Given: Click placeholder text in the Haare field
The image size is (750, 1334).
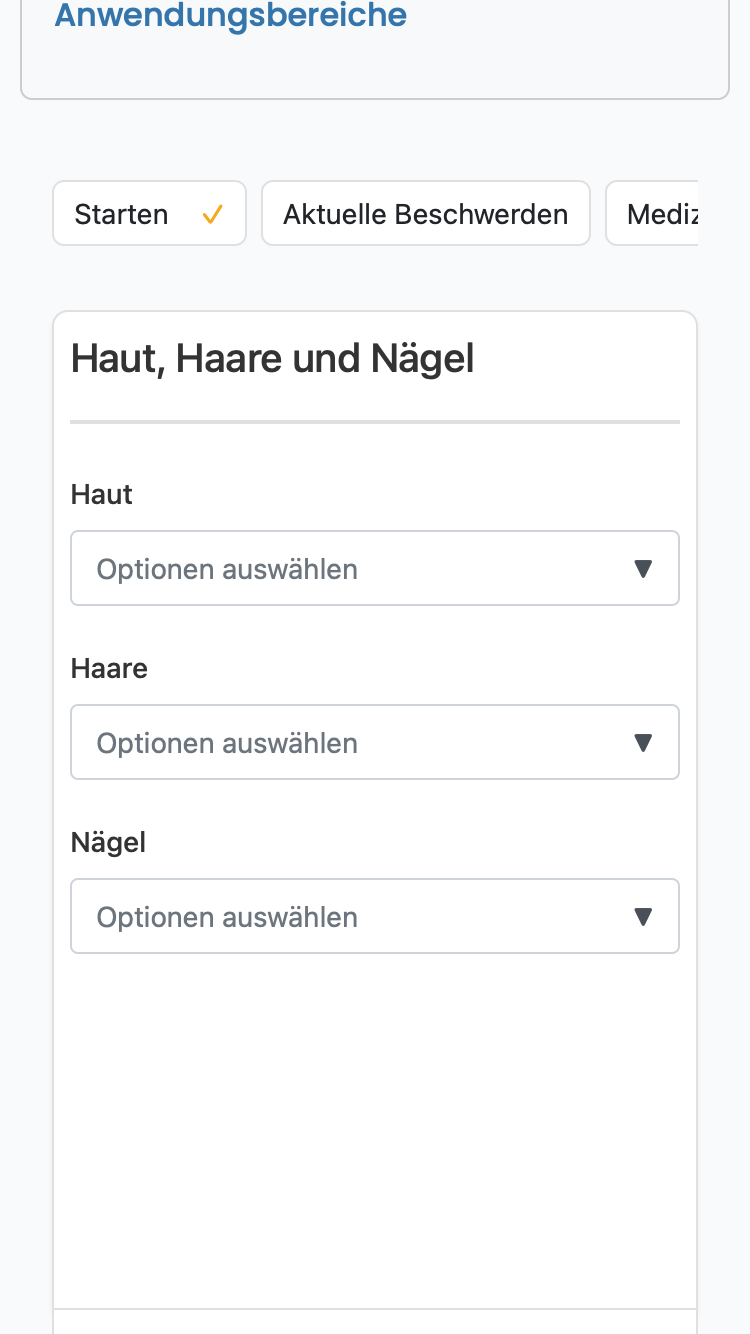Looking at the screenshot, I should click(x=227, y=743).
